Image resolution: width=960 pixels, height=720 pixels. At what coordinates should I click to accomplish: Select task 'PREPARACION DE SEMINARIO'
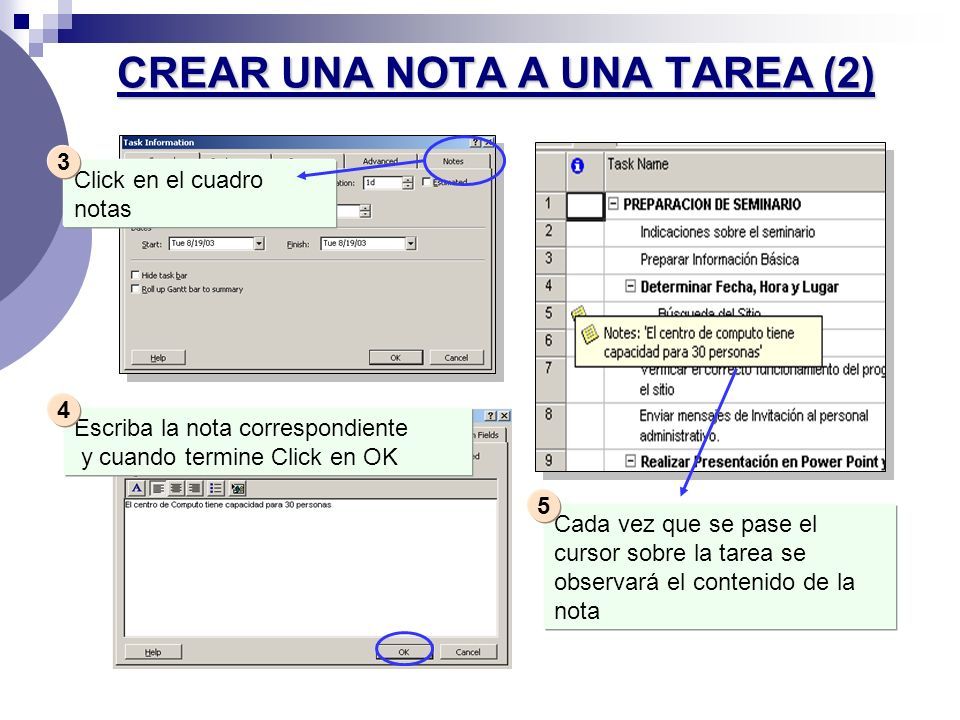tap(712, 204)
